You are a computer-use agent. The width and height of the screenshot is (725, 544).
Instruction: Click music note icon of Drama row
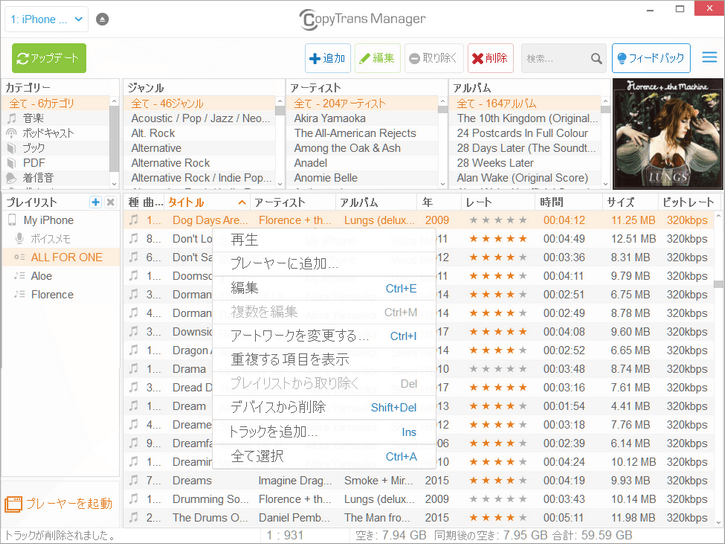(x=134, y=369)
